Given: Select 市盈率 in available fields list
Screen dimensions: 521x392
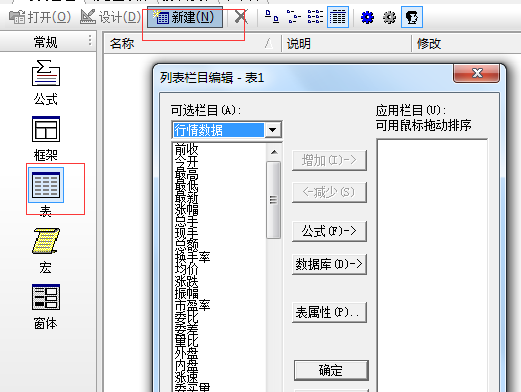Looking at the screenshot, I should pyautogui.click(x=193, y=306).
